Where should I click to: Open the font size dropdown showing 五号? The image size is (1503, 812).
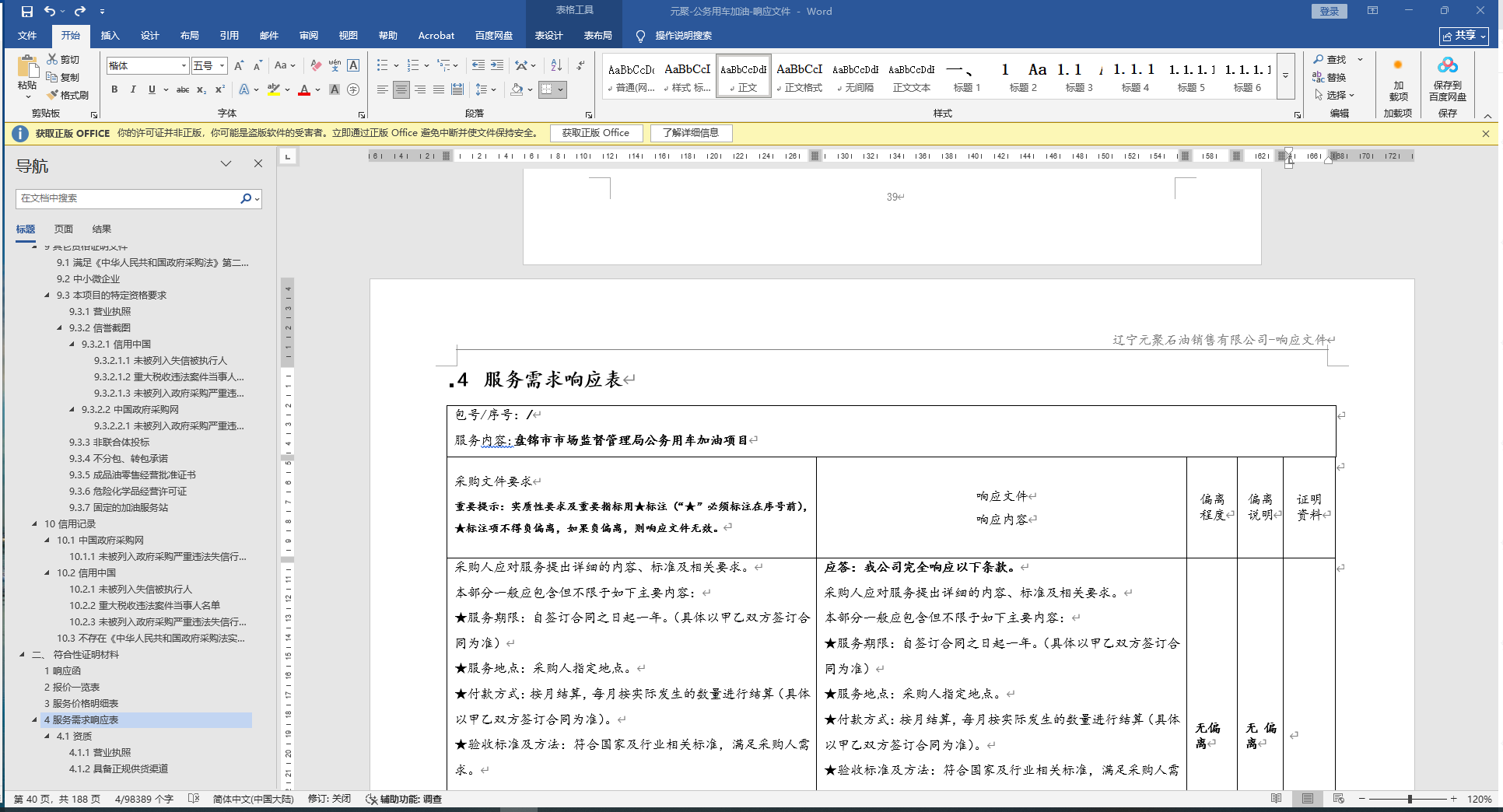click(x=222, y=66)
